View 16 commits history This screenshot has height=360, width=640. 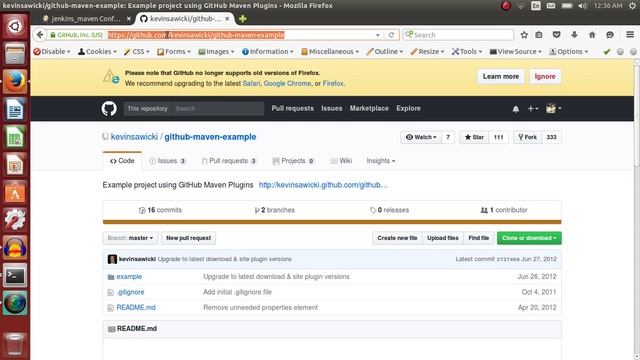coord(160,210)
